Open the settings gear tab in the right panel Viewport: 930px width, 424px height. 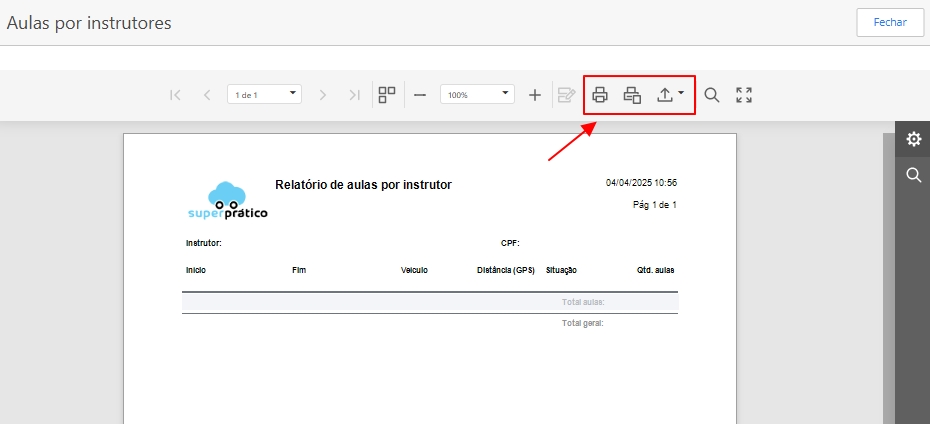point(913,139)
